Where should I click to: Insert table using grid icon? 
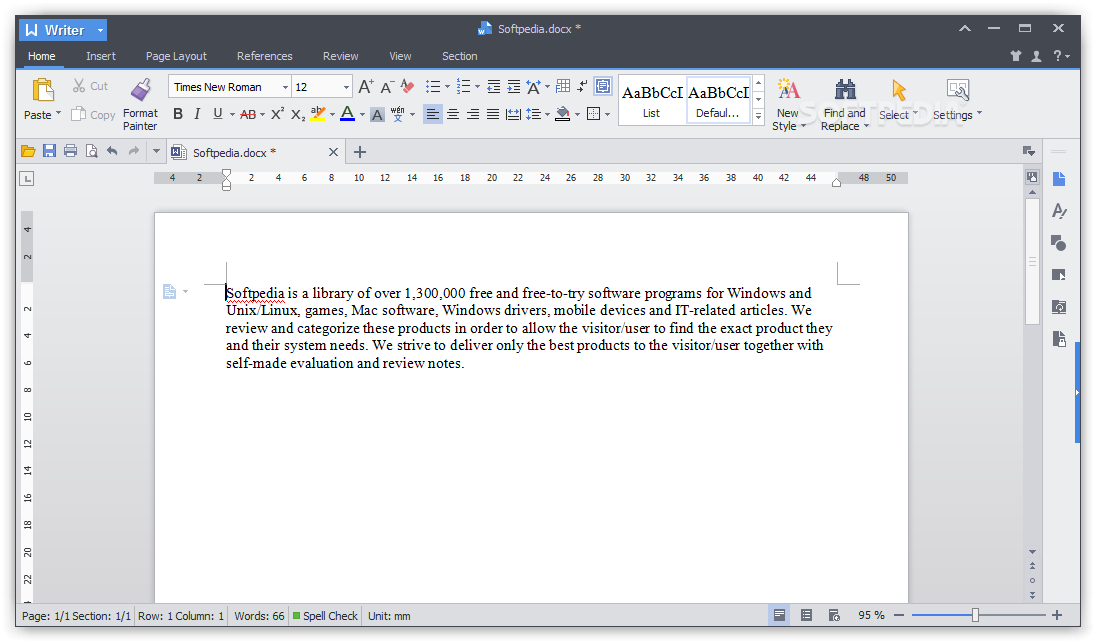click(x=563, y=86)
